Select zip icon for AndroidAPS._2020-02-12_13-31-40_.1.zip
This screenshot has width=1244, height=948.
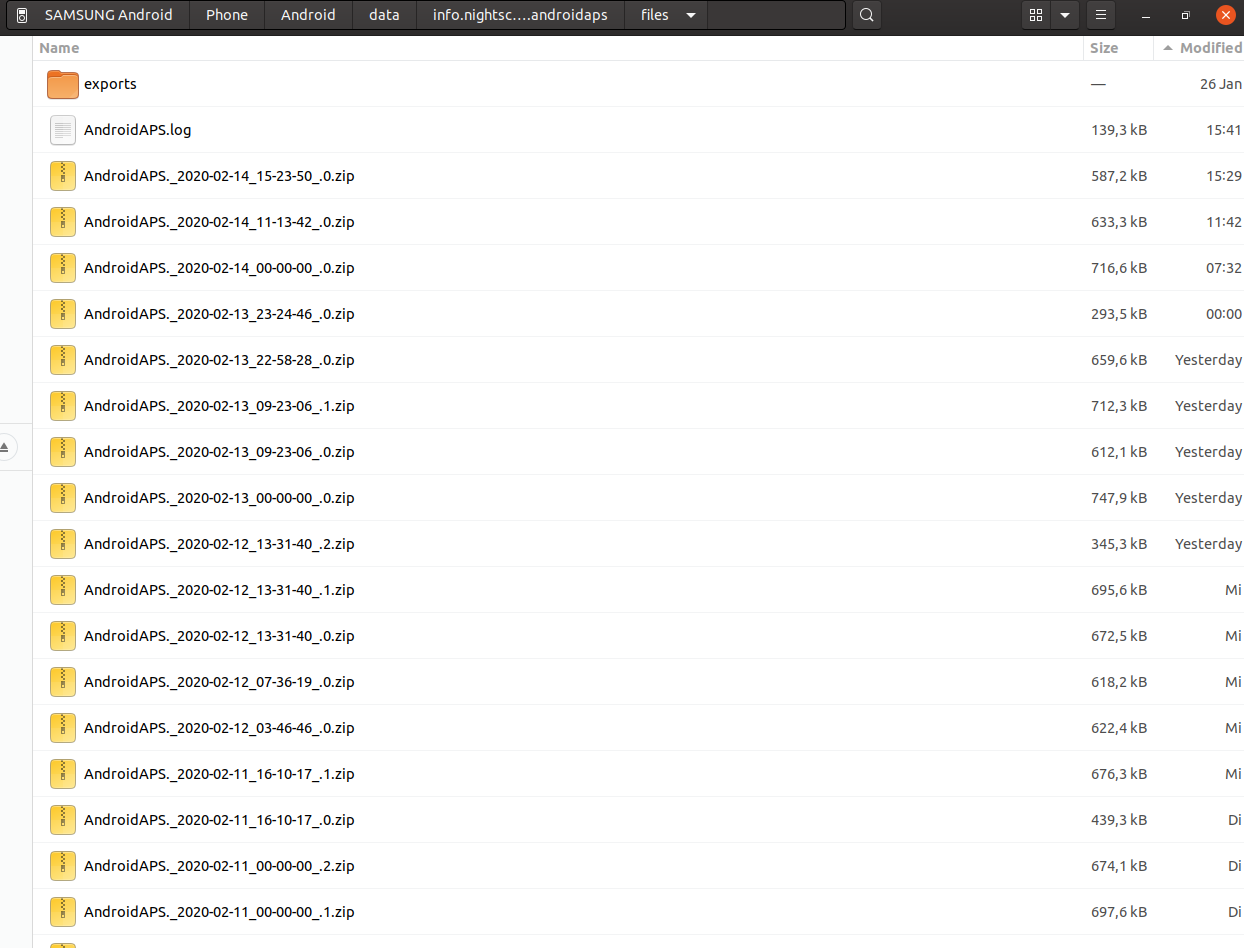[63, 590]
